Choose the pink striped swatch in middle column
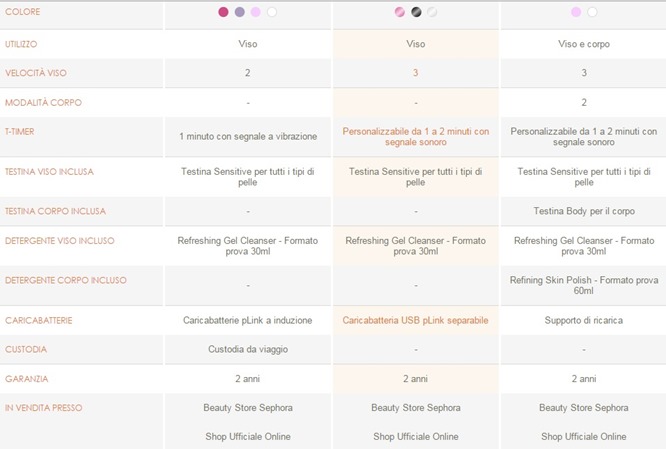Viewport: 666px width, 449px height. (400, 12)
